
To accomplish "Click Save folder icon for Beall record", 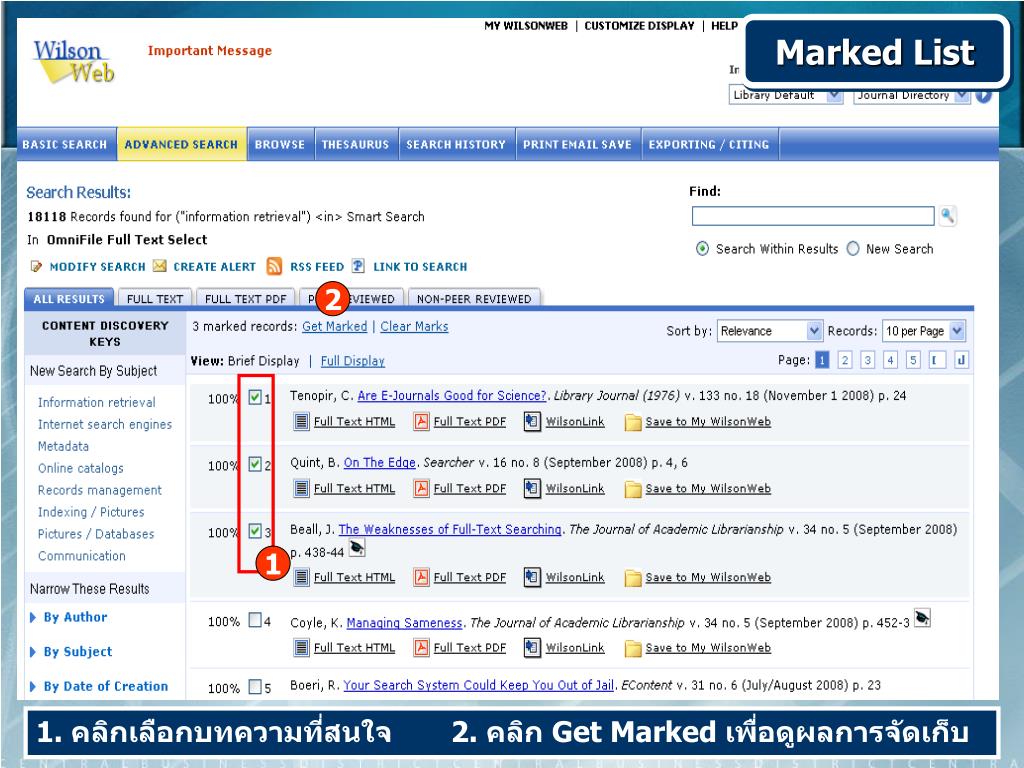I will click(632, 577).
